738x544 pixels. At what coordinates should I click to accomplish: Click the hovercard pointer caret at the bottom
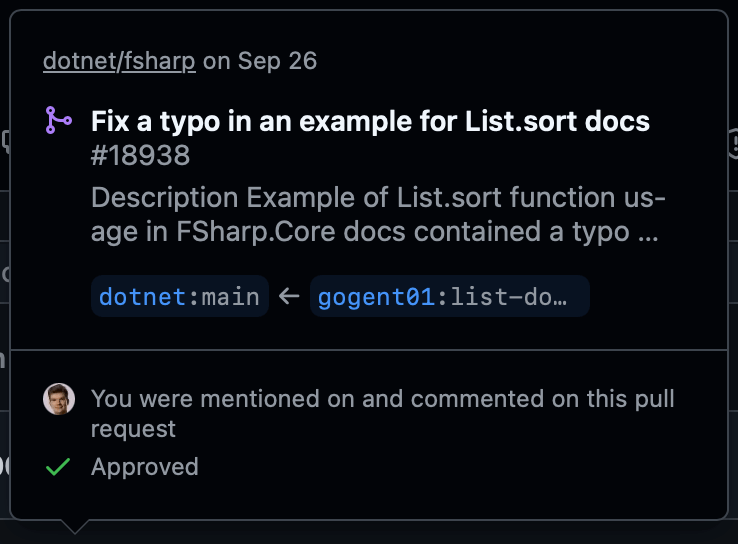pyautogui.click(x=74, y=526)
